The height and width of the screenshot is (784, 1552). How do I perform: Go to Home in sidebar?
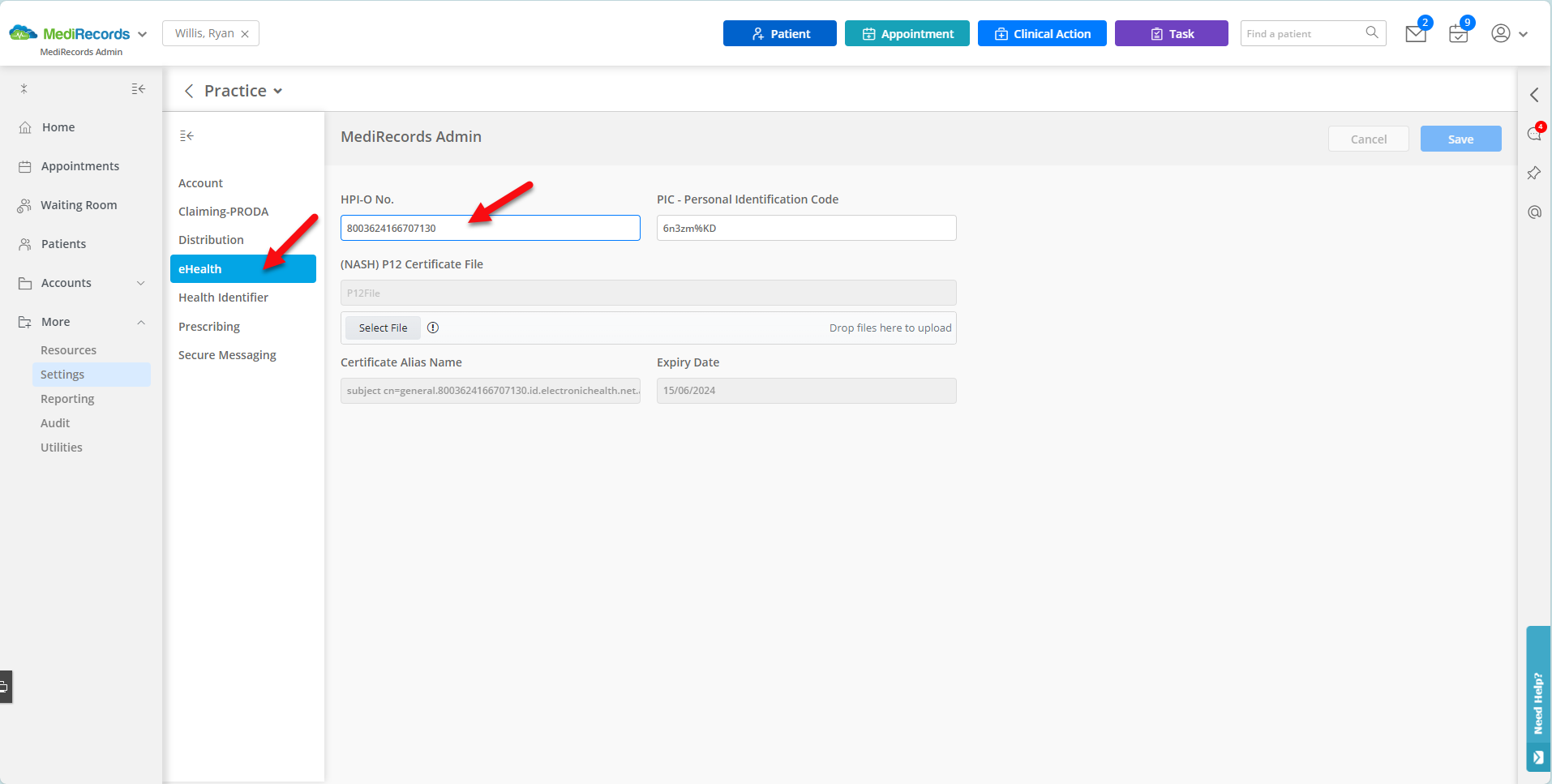tap(58, 127)
